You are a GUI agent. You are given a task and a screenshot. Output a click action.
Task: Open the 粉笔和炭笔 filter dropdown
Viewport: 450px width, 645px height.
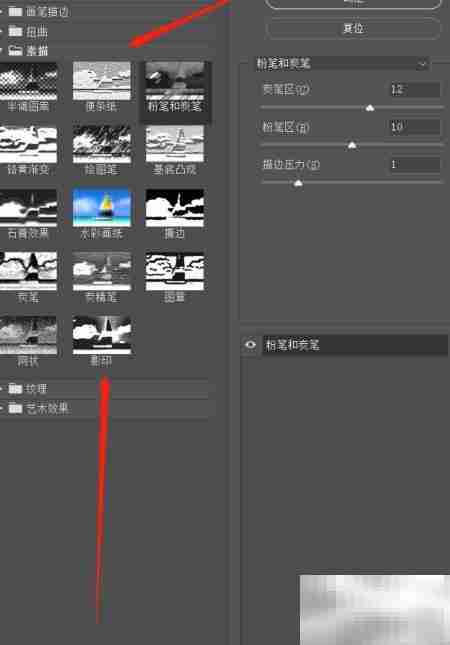pos(342,64)
